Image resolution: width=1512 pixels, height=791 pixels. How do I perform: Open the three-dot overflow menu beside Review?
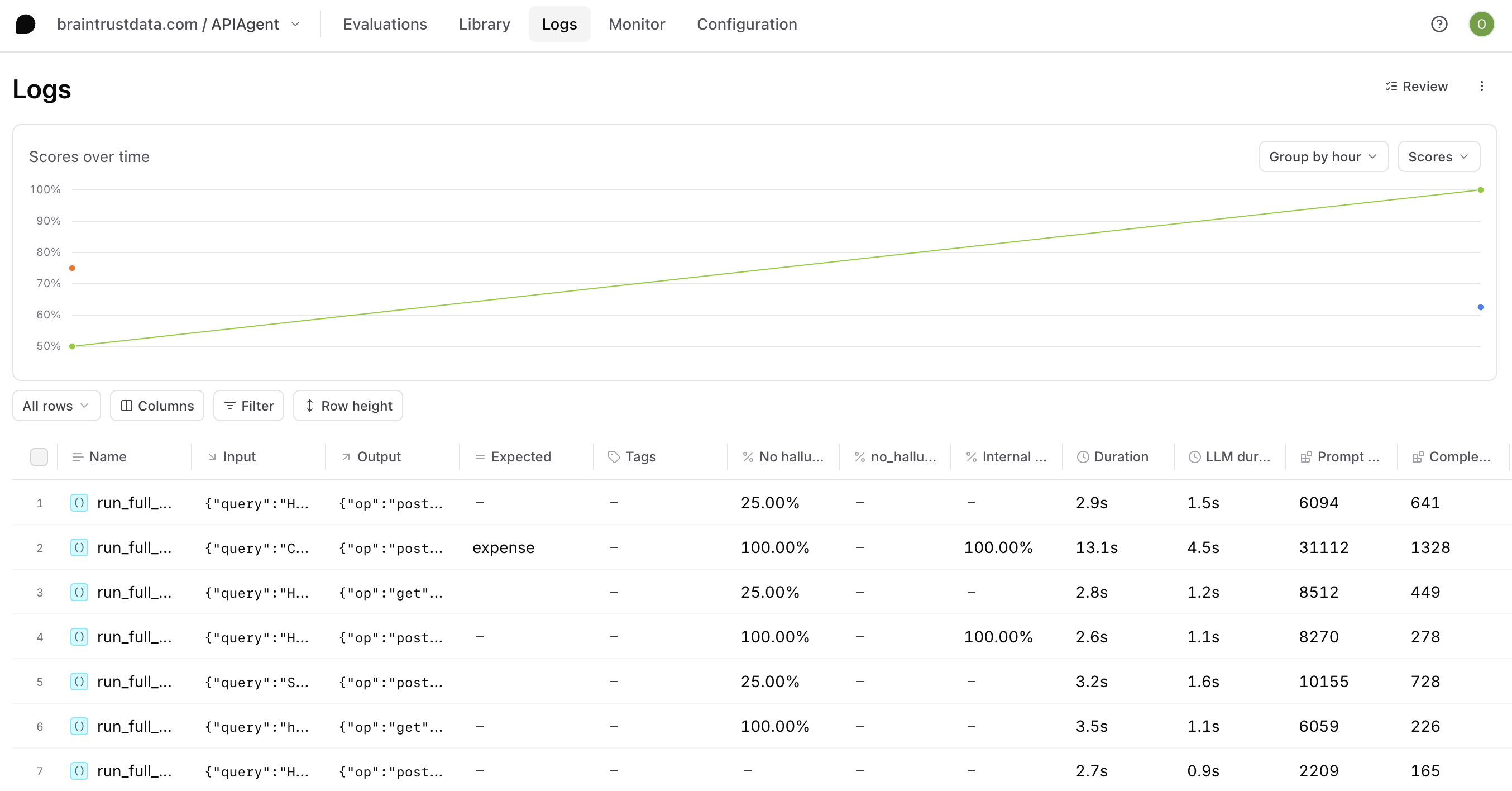1482,87
